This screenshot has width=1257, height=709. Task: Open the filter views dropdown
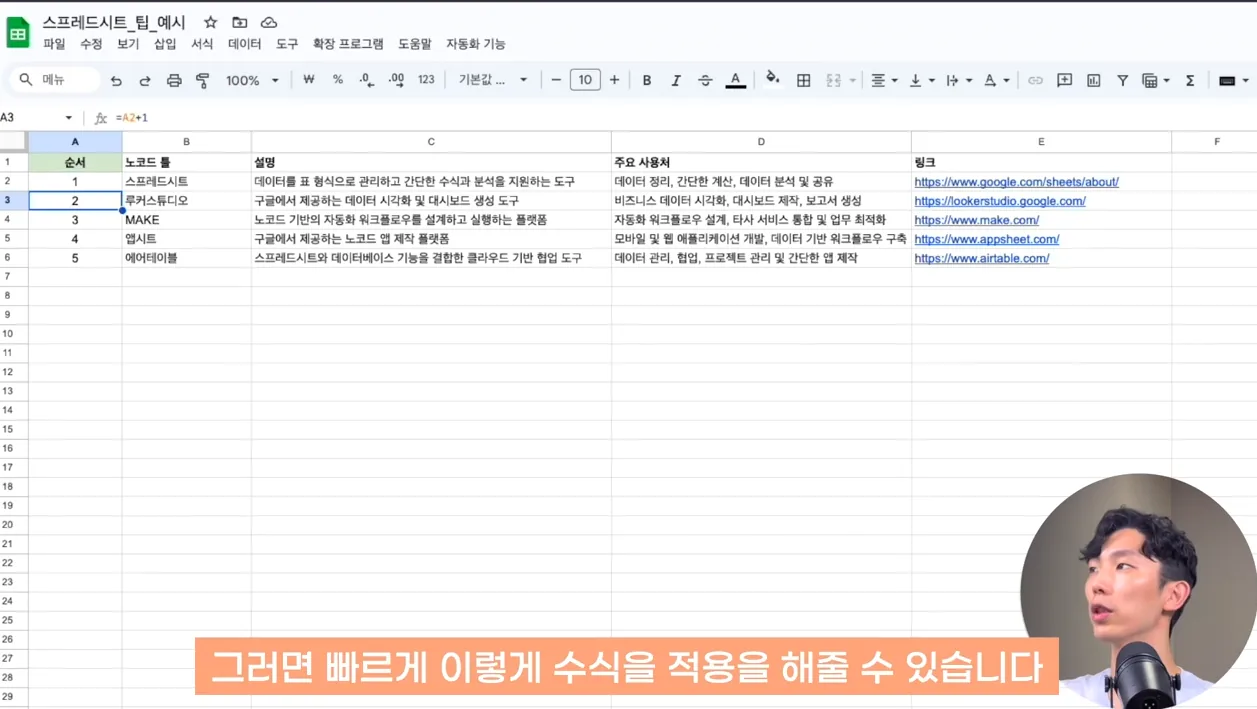1155,80
